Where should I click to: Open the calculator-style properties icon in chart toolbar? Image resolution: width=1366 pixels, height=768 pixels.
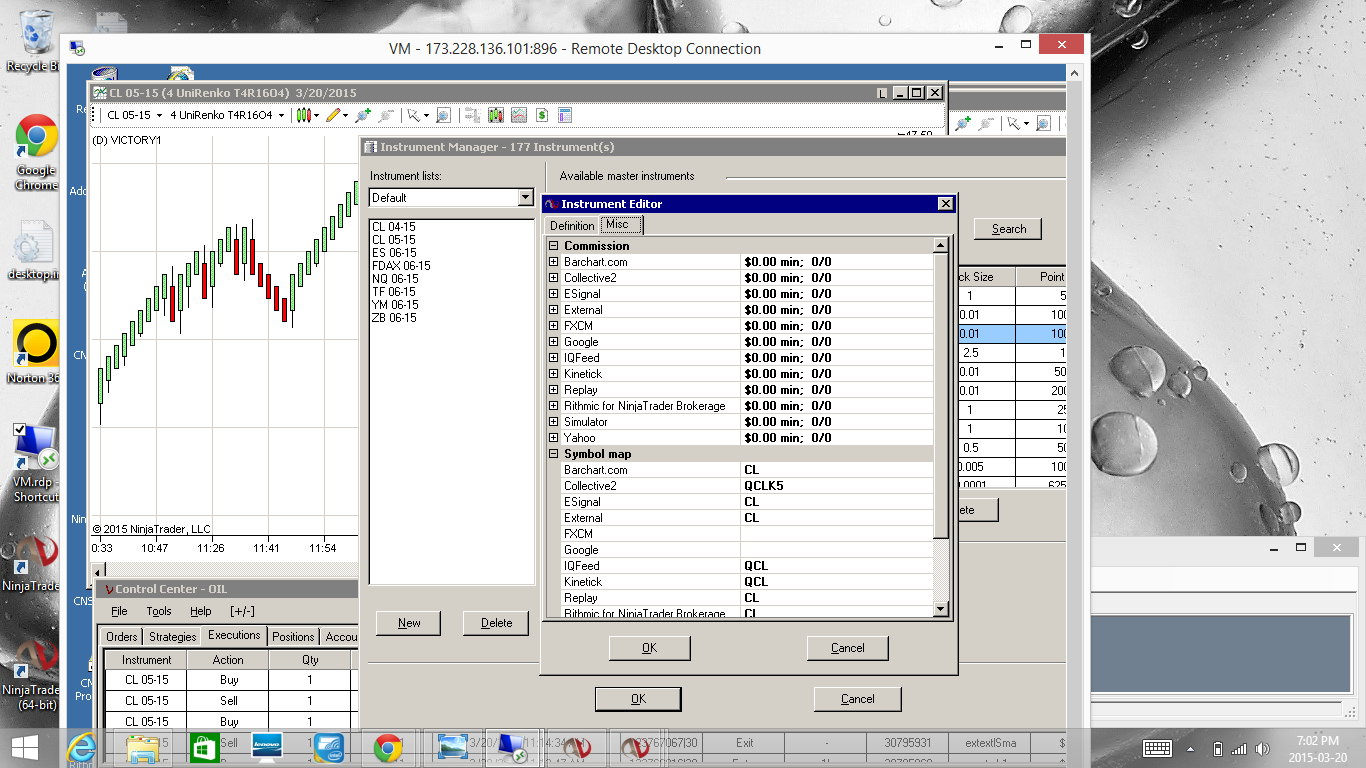click(x=565, y=115)
